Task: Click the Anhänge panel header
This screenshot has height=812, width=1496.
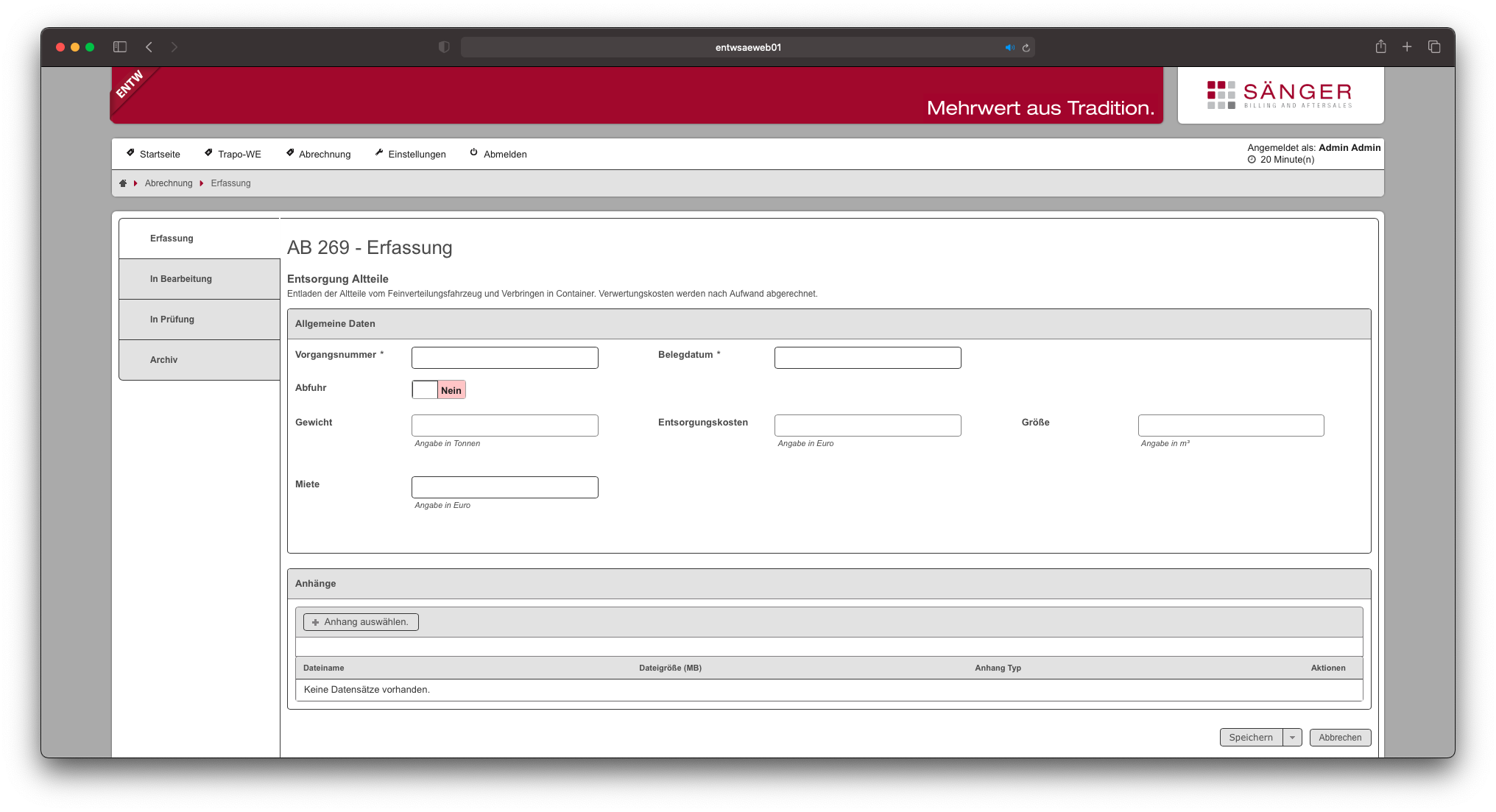Action: tap(829, 584)
